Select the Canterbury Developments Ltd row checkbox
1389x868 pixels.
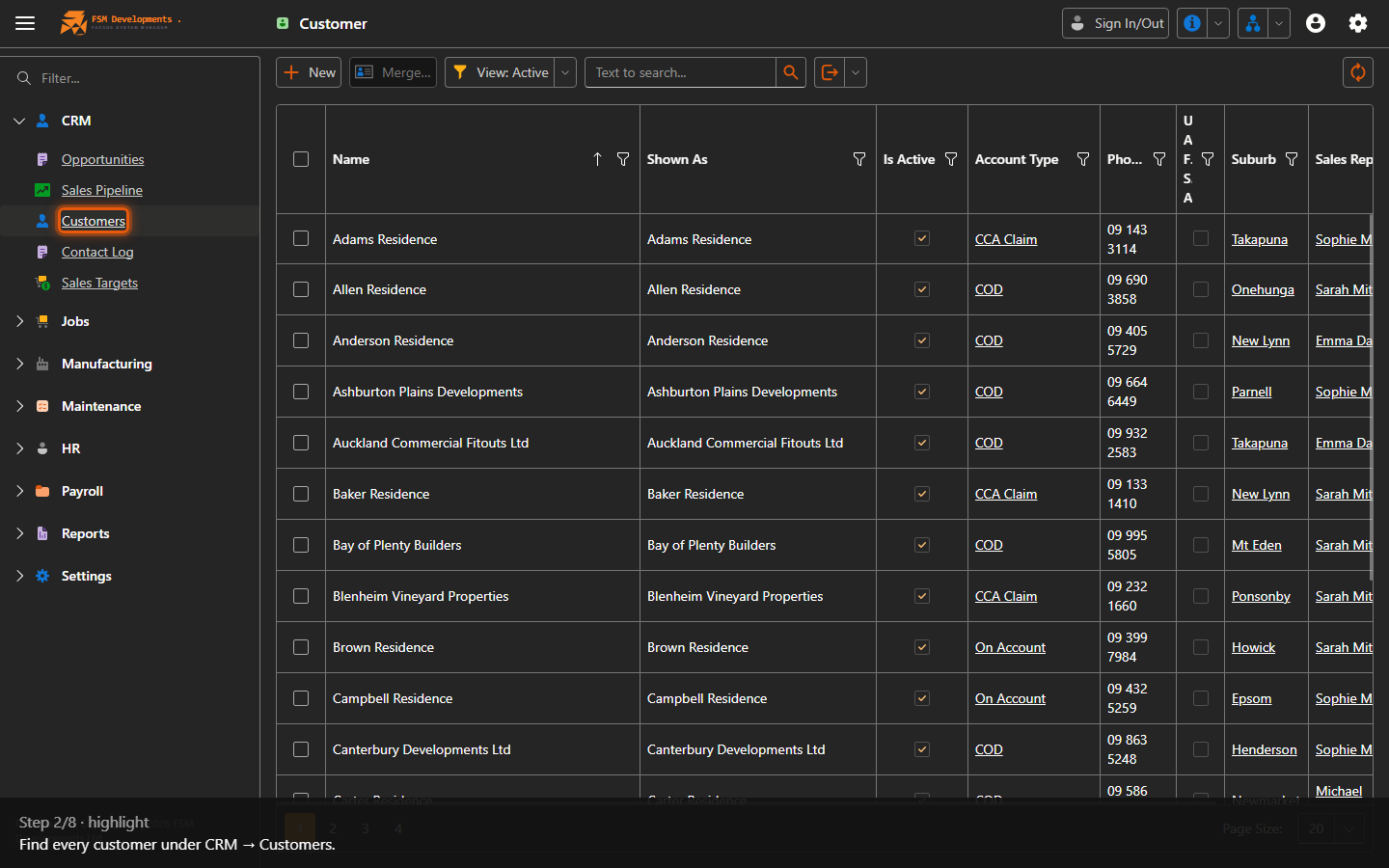(301, 749)
